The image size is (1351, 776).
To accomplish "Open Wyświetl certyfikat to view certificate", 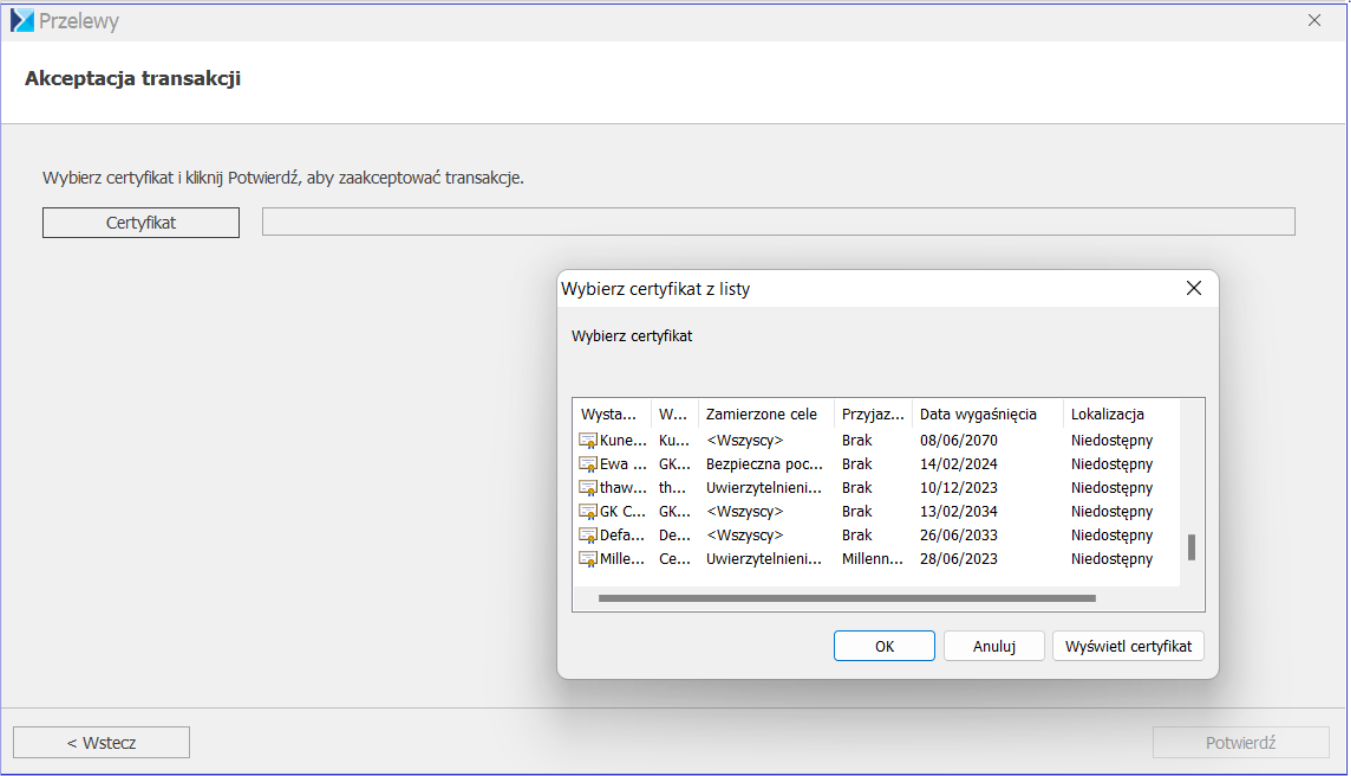I will [x=1128, y=646].
